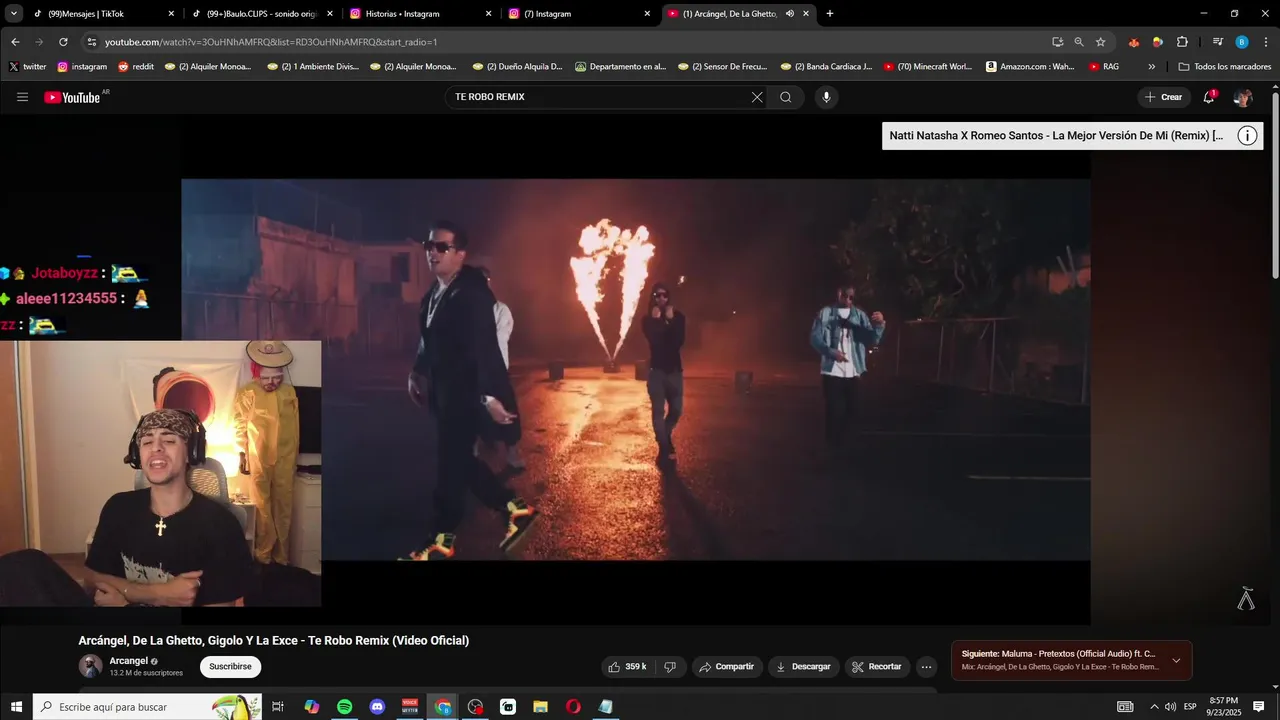Image resolution: width=1280 pixels, height=720 pixels.
Task: Run search with magnifier button
Action: coord(786,97)
